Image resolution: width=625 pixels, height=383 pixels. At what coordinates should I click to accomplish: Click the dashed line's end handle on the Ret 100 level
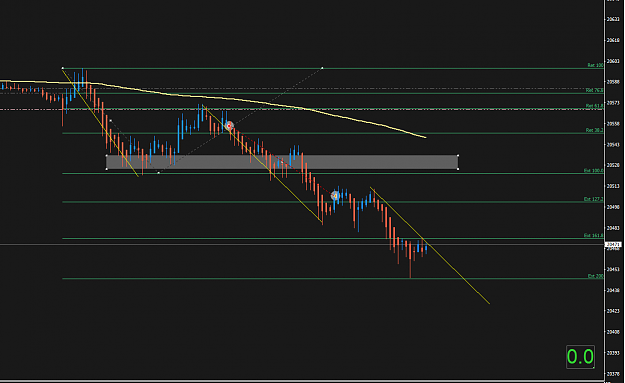(x=322, y=68)
